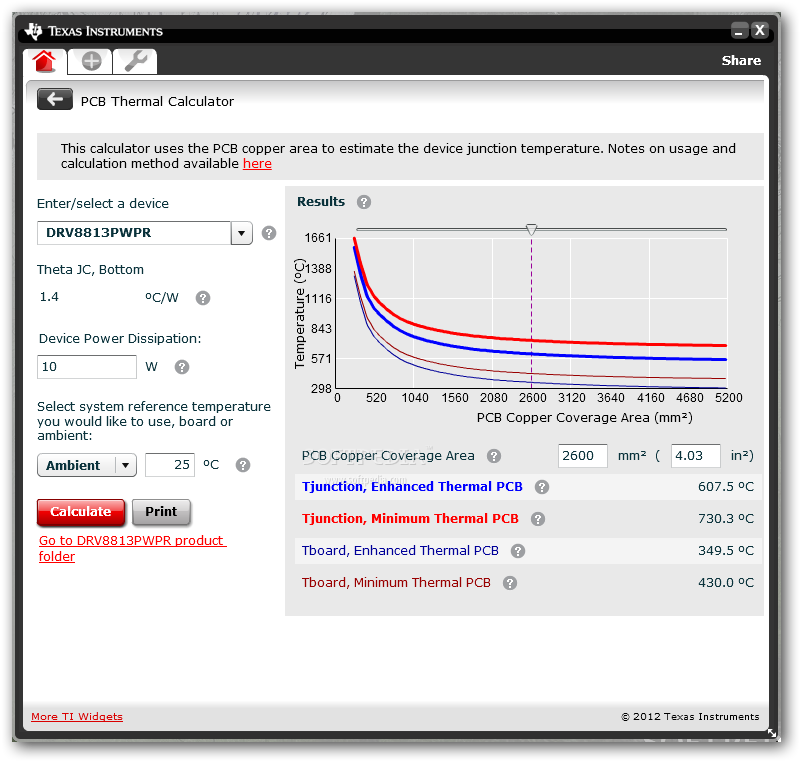Show help for Tboard Enhanced Thermal PCB
Screen dimensions: 801x762
click(517, 551)
